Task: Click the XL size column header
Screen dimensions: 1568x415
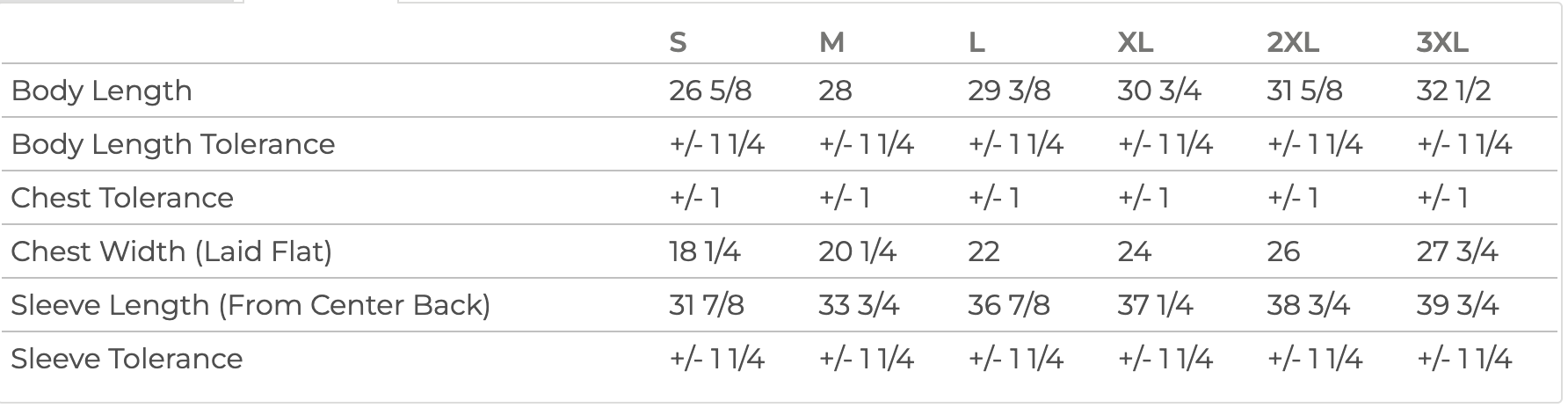Action: pos(1135,42)
